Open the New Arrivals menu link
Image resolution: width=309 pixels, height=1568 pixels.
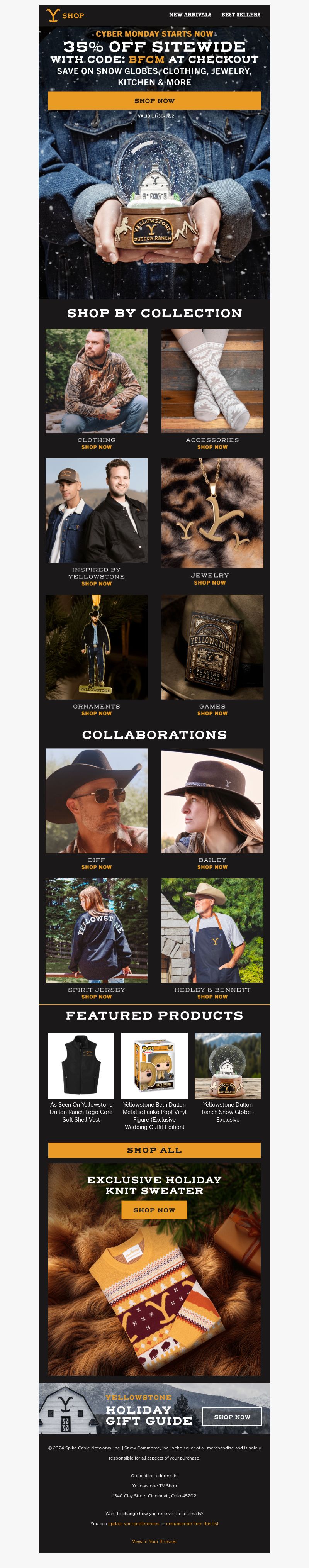pyautogui.click(x=190, y=15)
